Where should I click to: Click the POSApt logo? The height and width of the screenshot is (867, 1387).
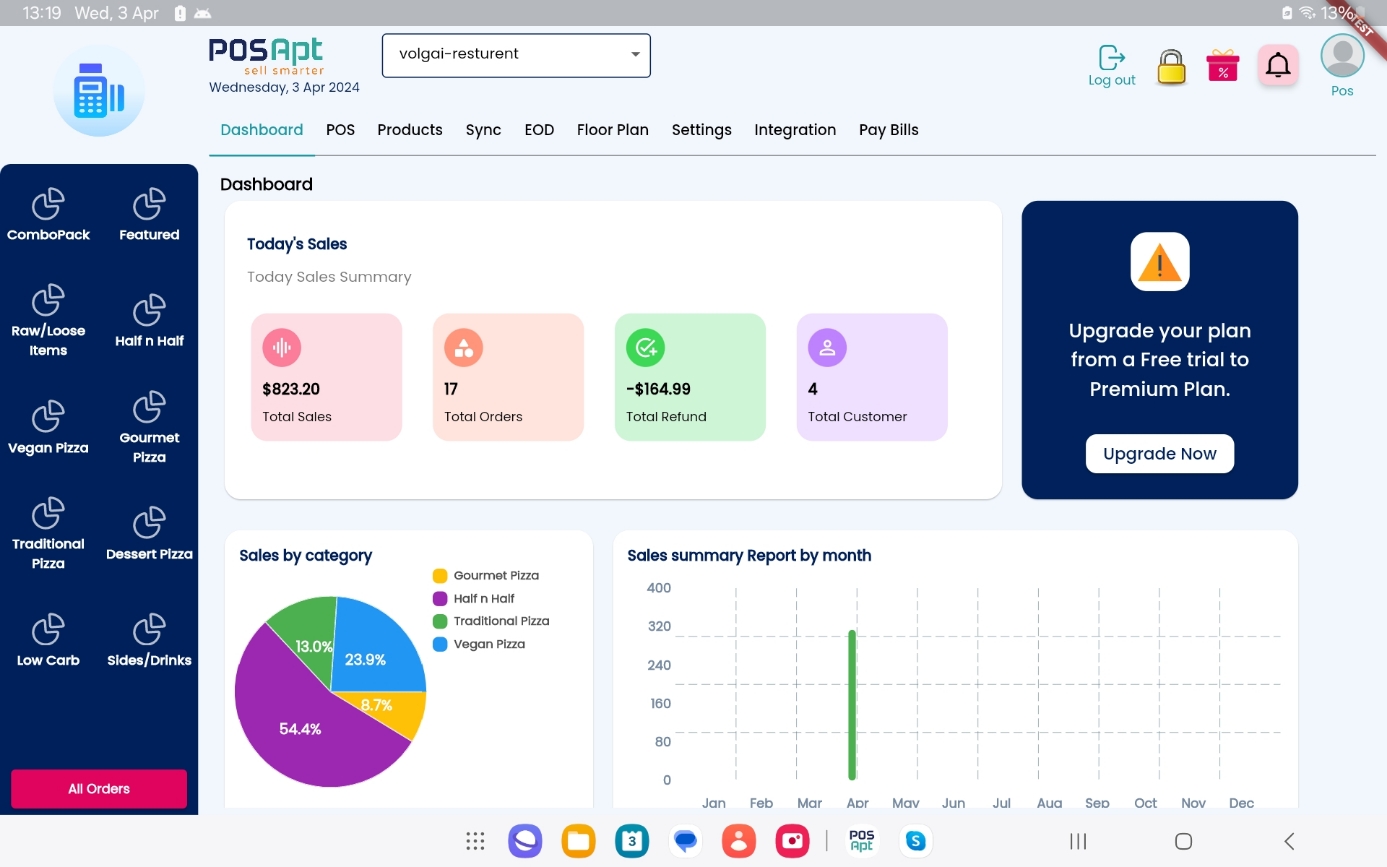pyautogui.click(x=264, y=55)
